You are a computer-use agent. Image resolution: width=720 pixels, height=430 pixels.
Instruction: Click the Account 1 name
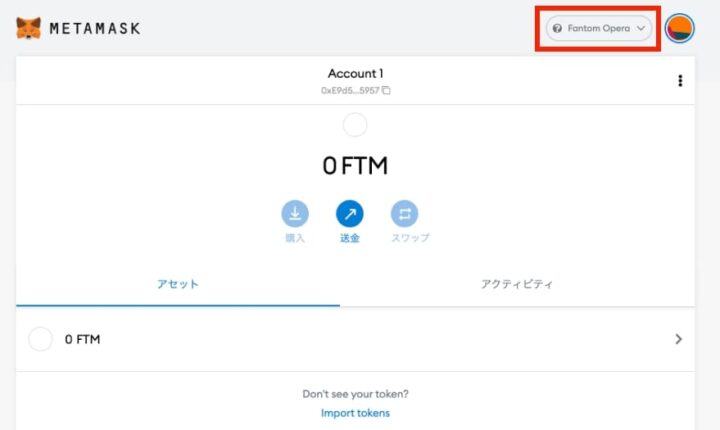(355, 74)
